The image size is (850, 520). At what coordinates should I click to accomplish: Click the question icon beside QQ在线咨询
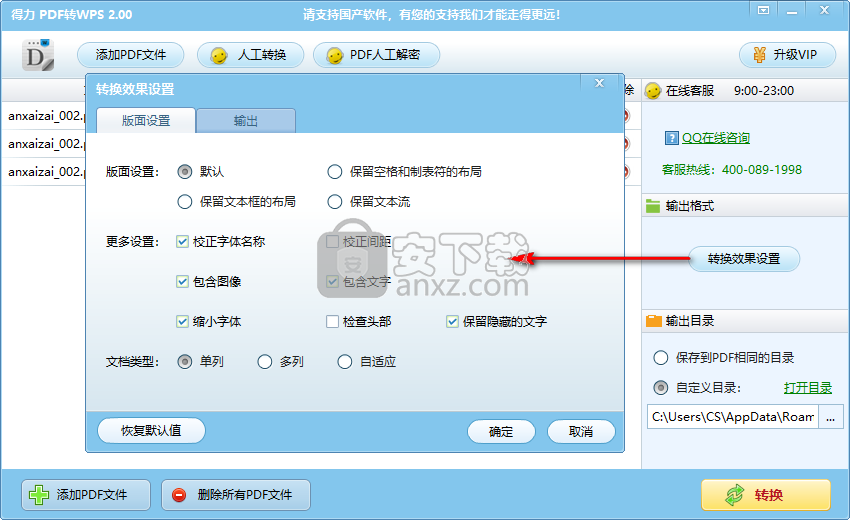(x=671, y=138)
